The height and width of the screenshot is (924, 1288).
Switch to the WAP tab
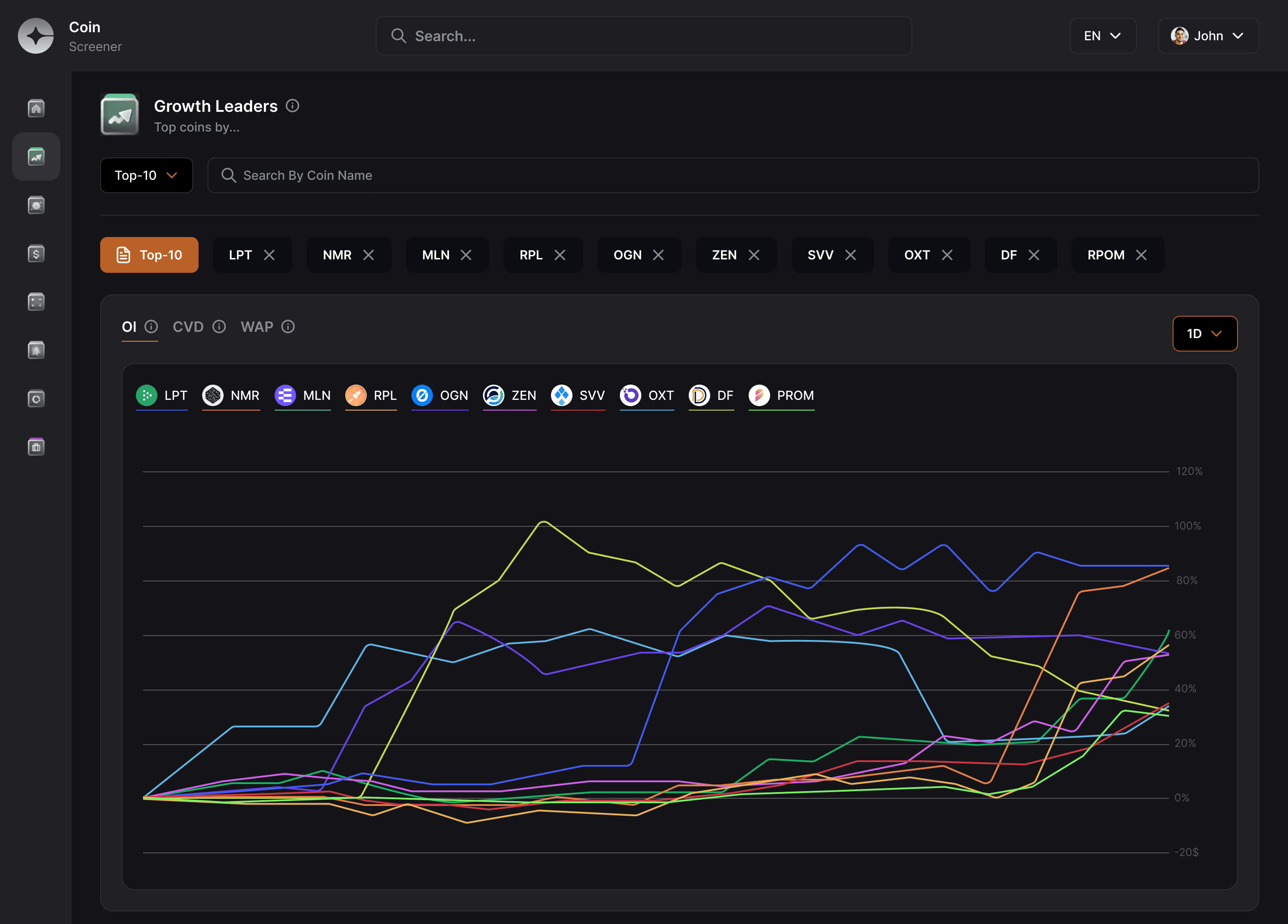tap(257, 326)
